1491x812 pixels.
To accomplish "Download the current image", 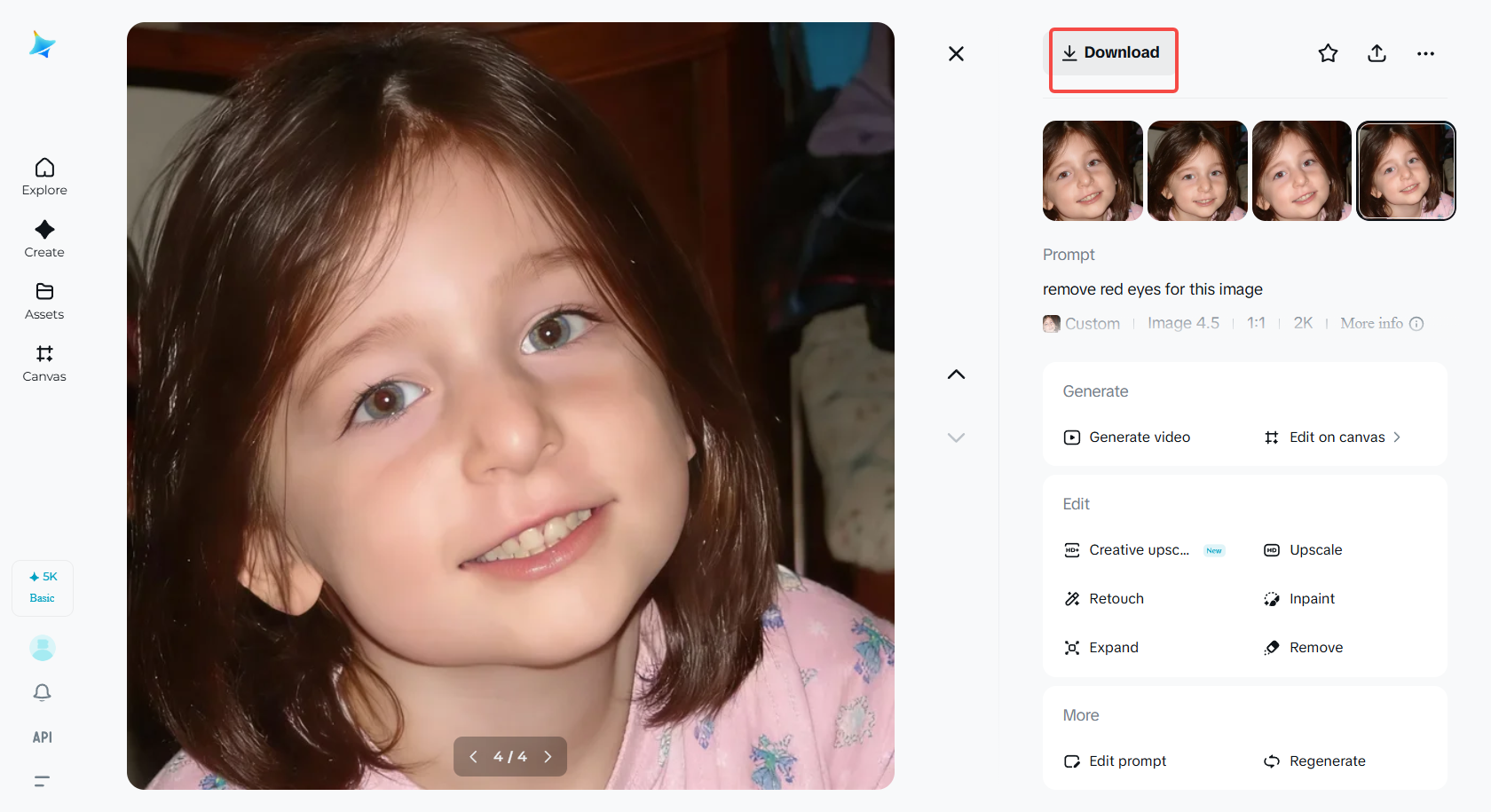I will 1112,52.
